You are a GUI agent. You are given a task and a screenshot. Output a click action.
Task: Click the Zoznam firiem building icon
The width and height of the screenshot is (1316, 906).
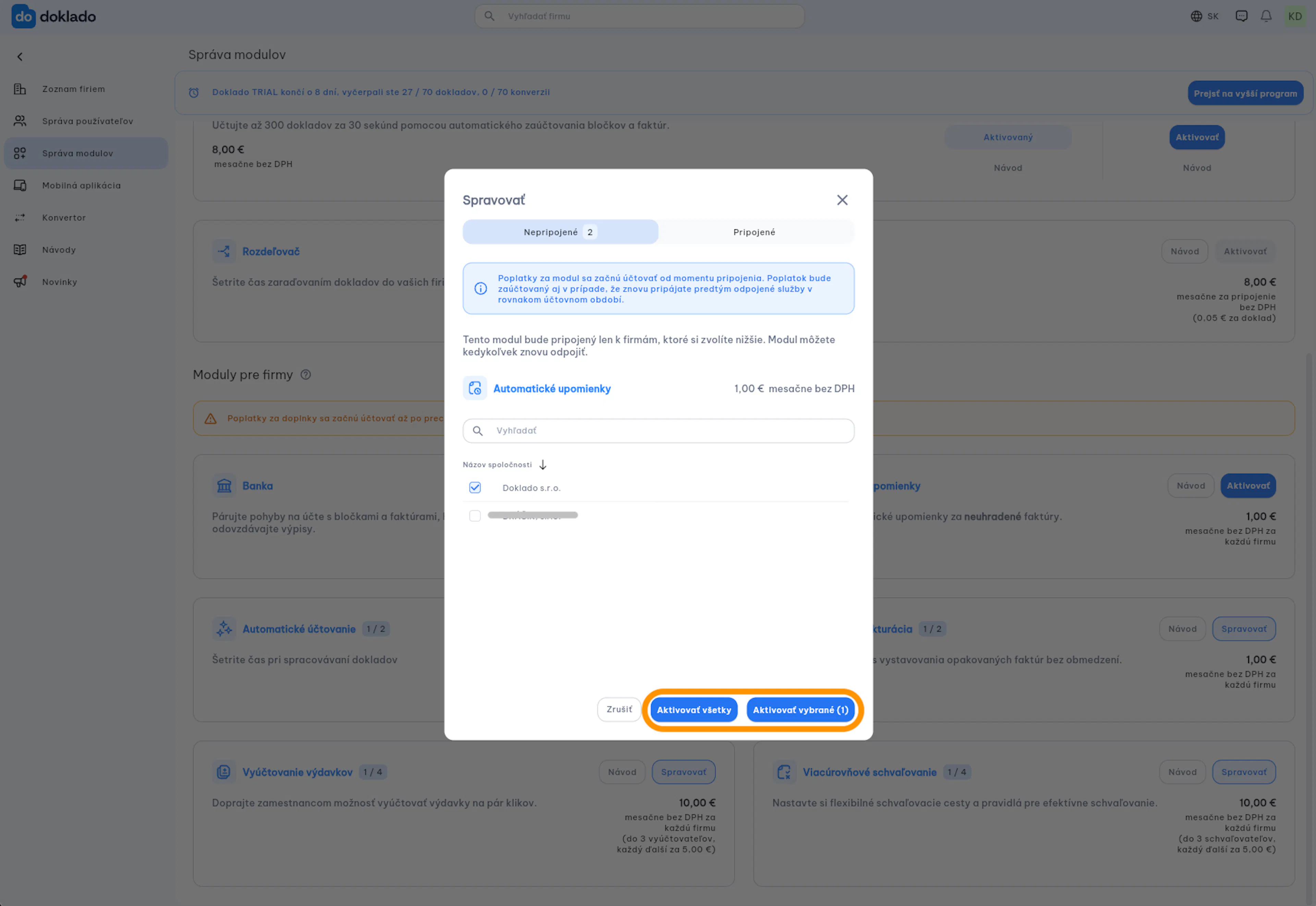click(x=20, y=89)
